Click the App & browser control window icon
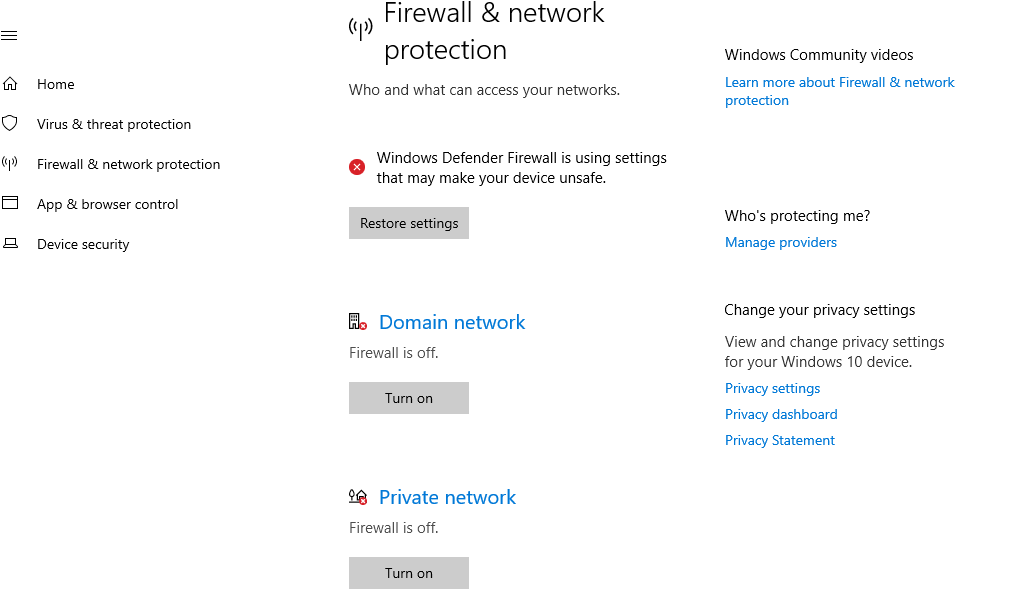 [10, 203]
